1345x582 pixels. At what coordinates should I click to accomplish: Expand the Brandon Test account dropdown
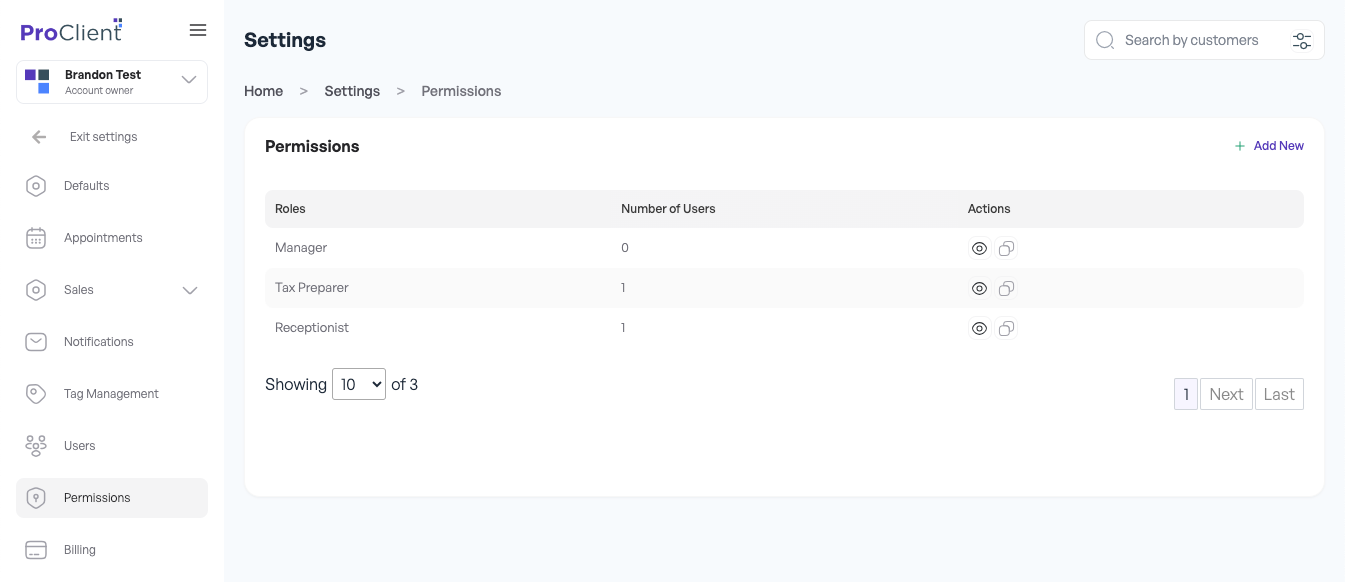click(x=189, y=80)
